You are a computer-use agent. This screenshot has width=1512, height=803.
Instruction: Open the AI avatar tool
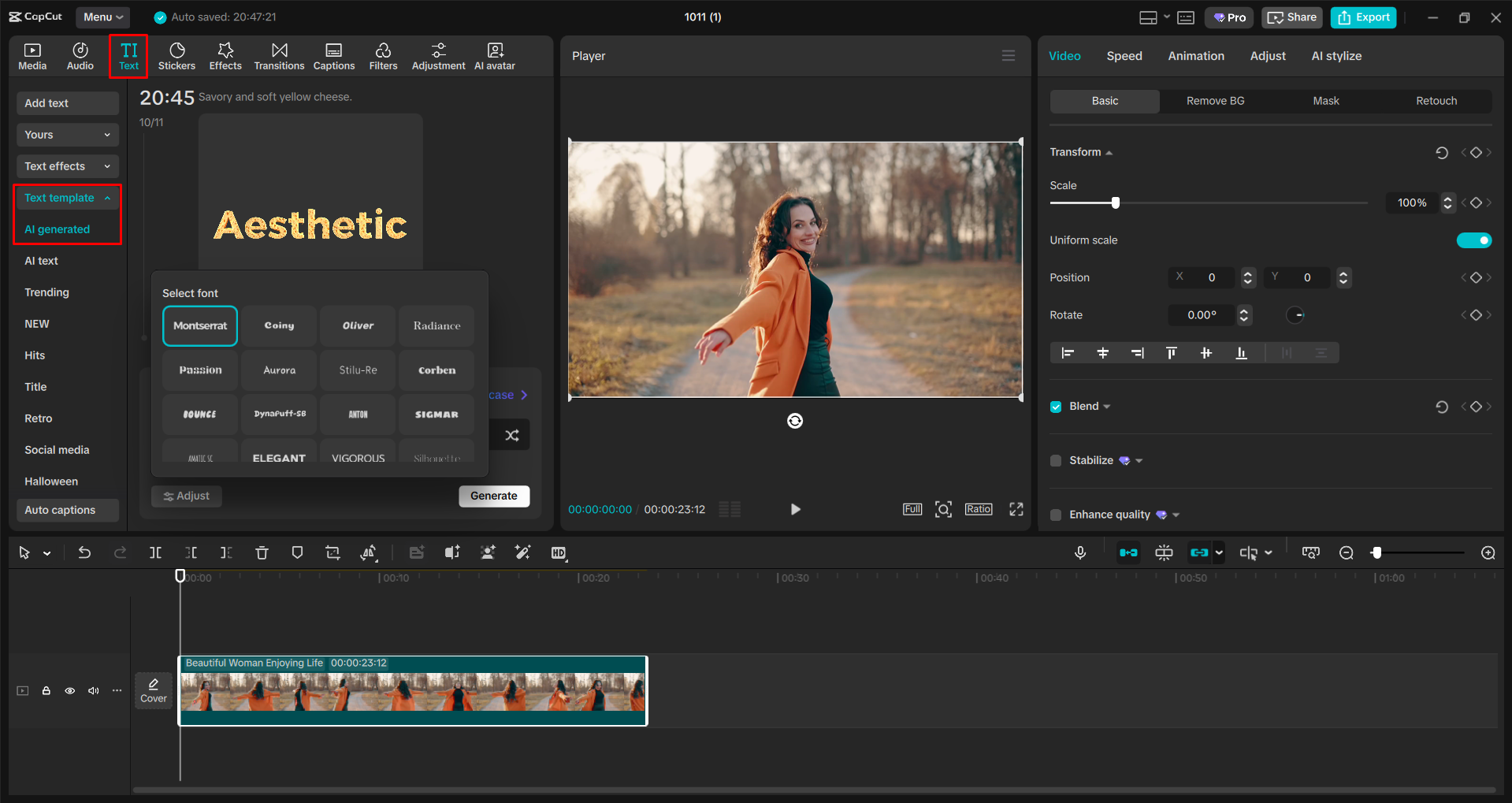click(x=494, y=56)
